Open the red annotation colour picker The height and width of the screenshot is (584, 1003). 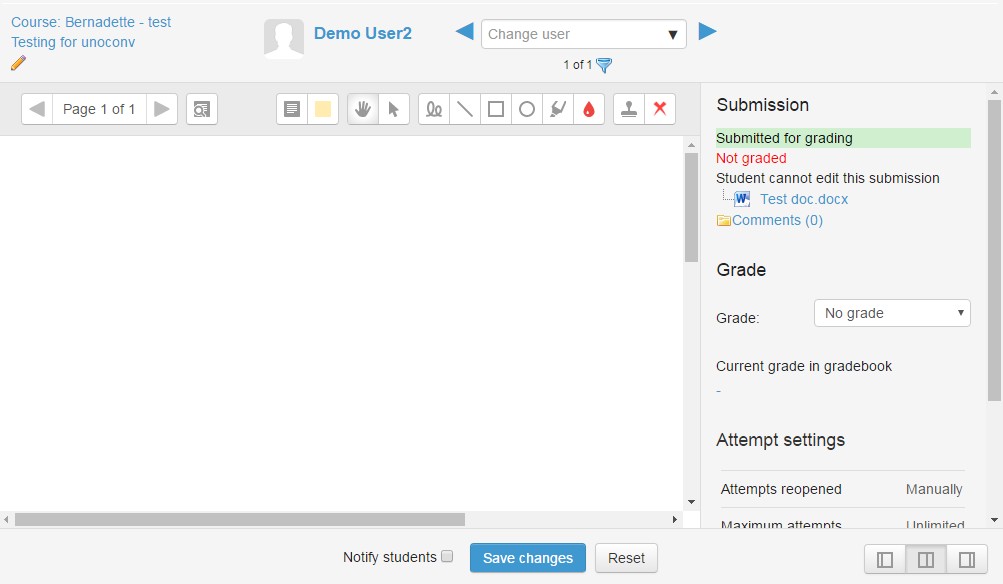tap(589, 109)
